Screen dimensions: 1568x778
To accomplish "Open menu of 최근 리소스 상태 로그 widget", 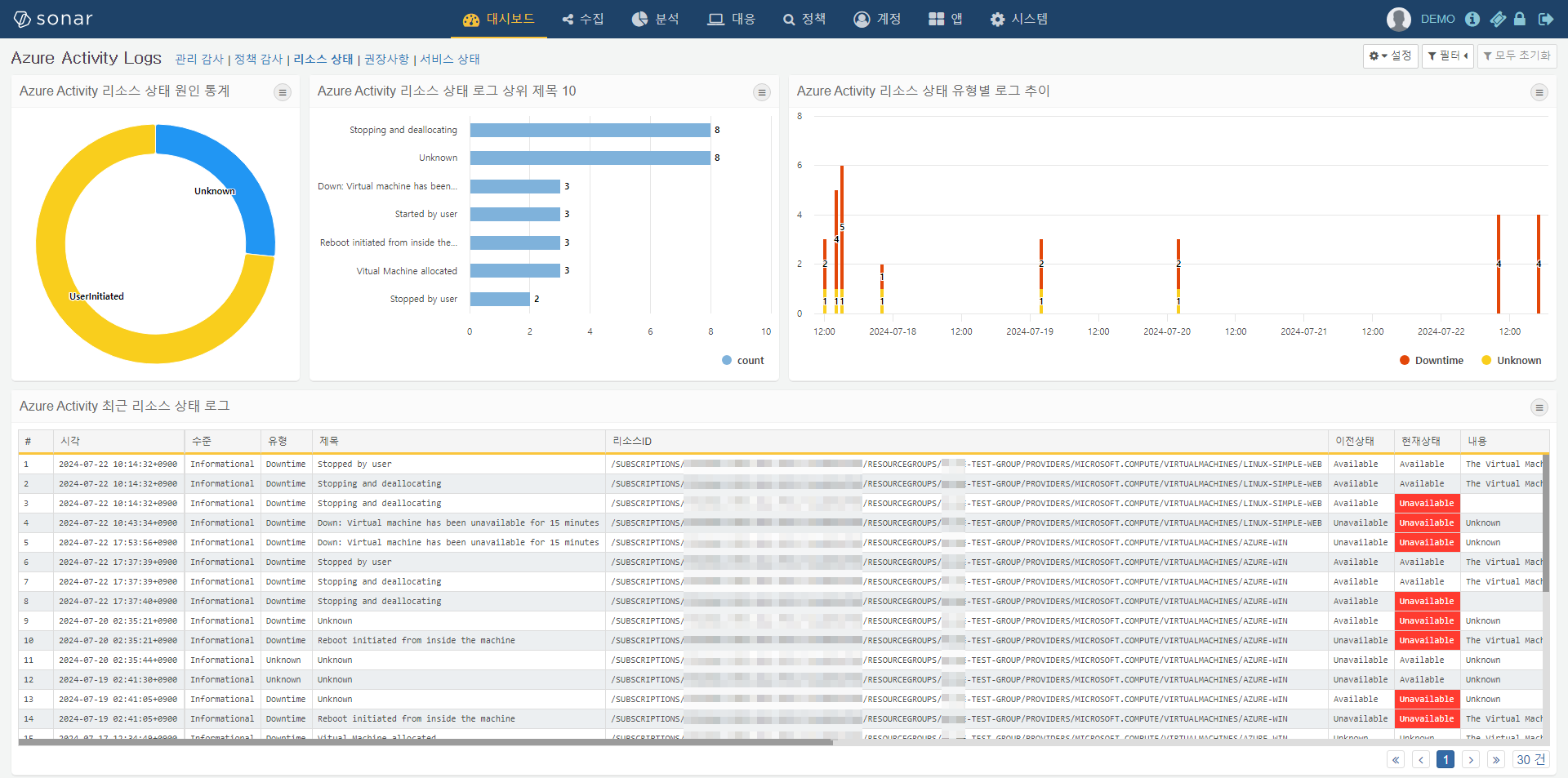I will (1539, 407).
